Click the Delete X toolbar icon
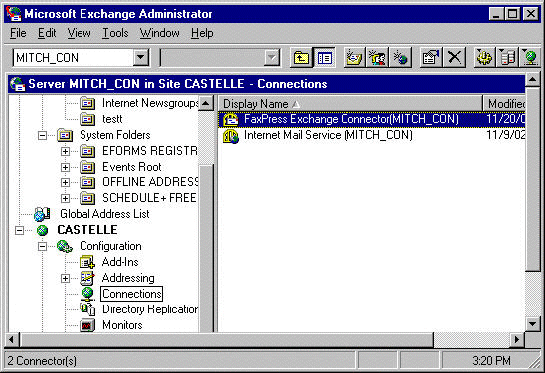The width and height of the screenshot is (545, 373). tap(454, 58)
